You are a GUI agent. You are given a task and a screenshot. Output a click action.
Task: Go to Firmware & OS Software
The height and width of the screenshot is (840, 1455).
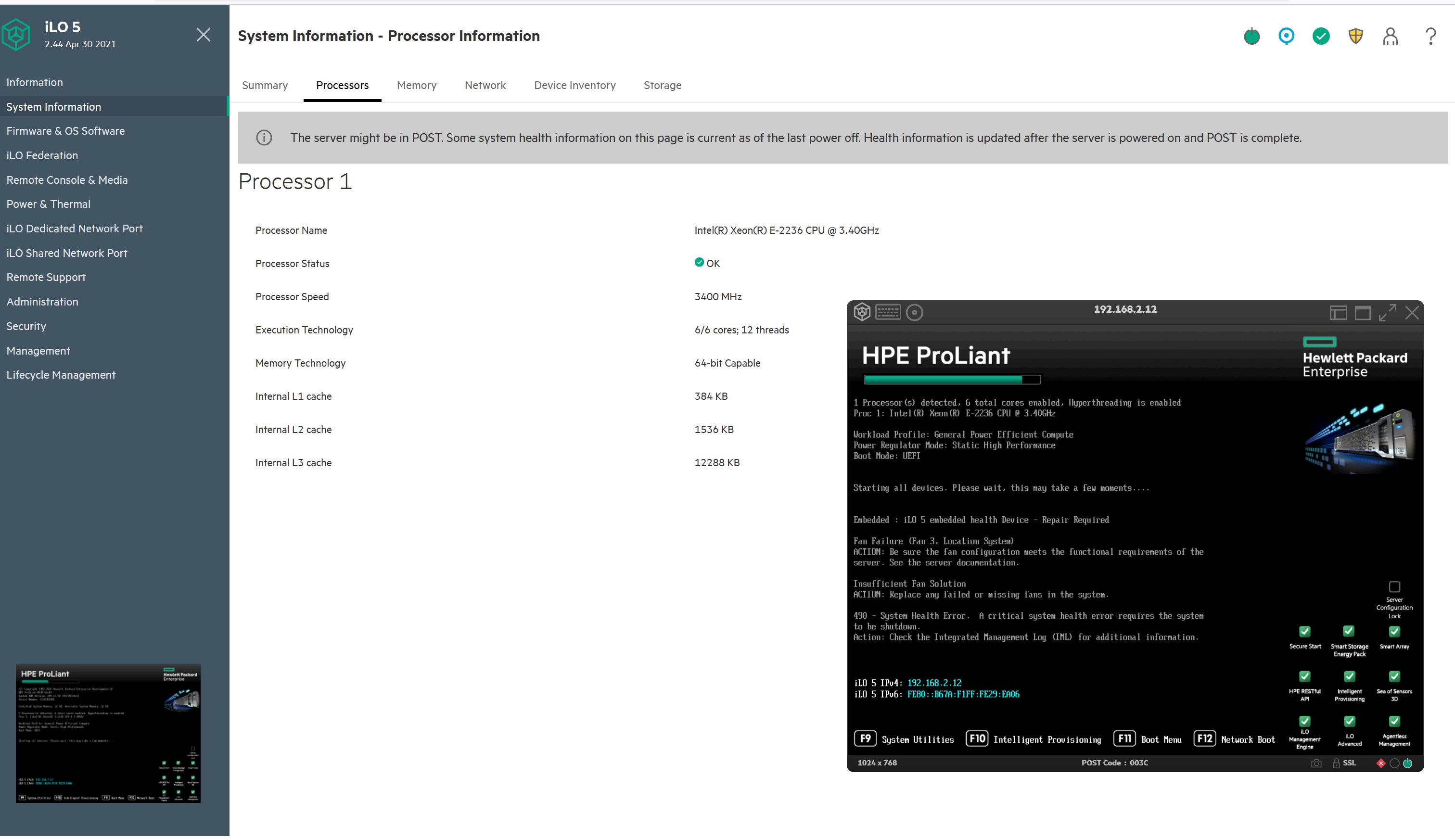click(65, 131)
